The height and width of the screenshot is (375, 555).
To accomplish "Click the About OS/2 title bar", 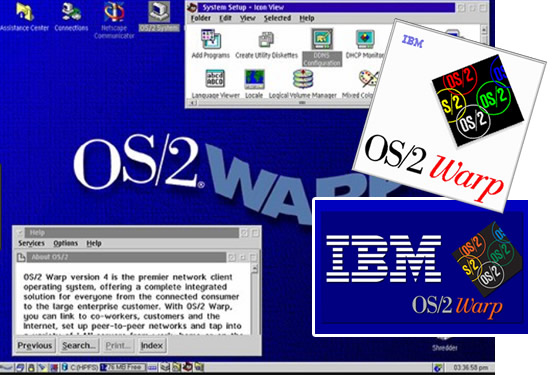I will tap(126, 257).
